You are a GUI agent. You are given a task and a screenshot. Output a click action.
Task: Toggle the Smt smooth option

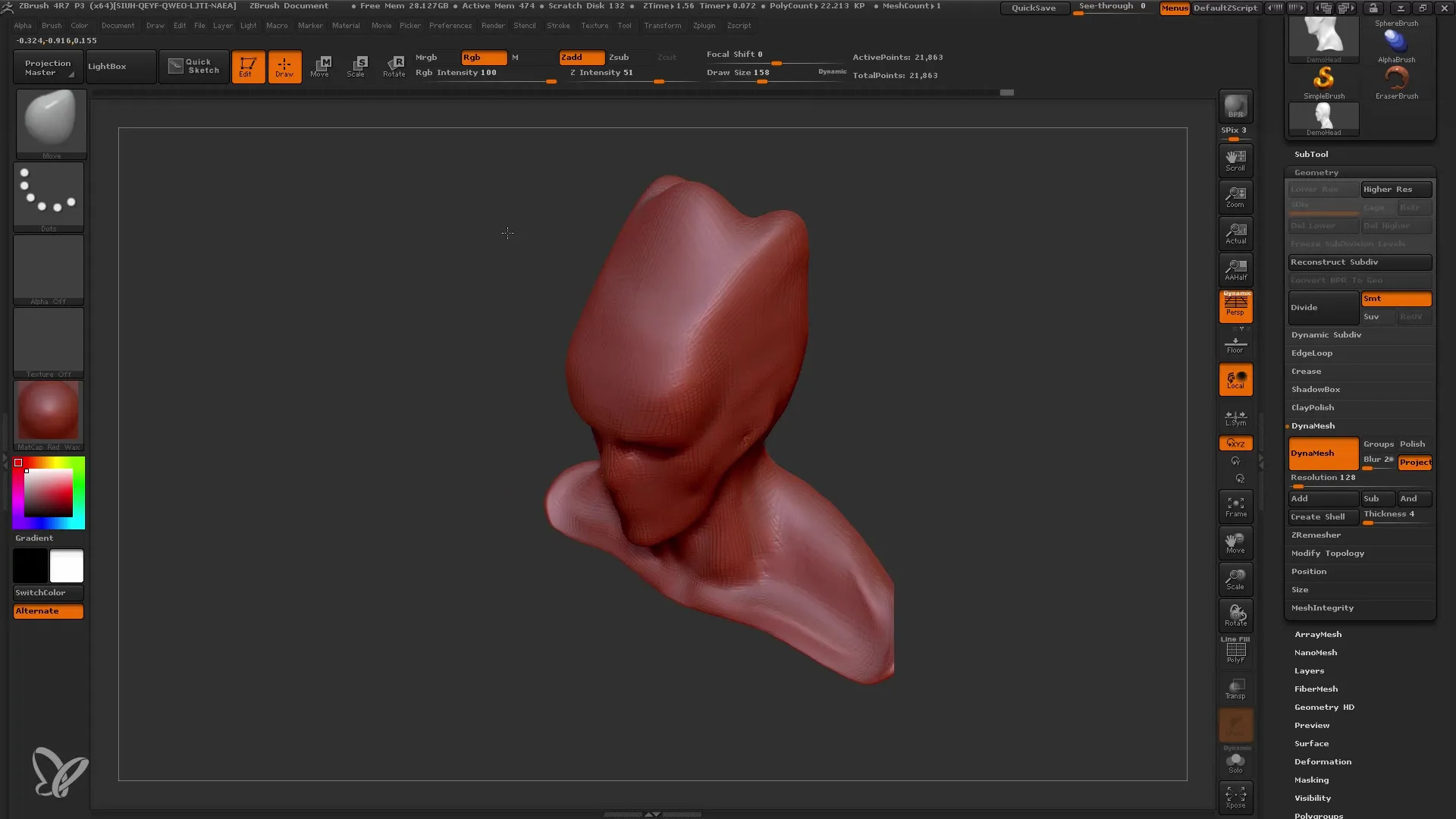click(1396, 299)
